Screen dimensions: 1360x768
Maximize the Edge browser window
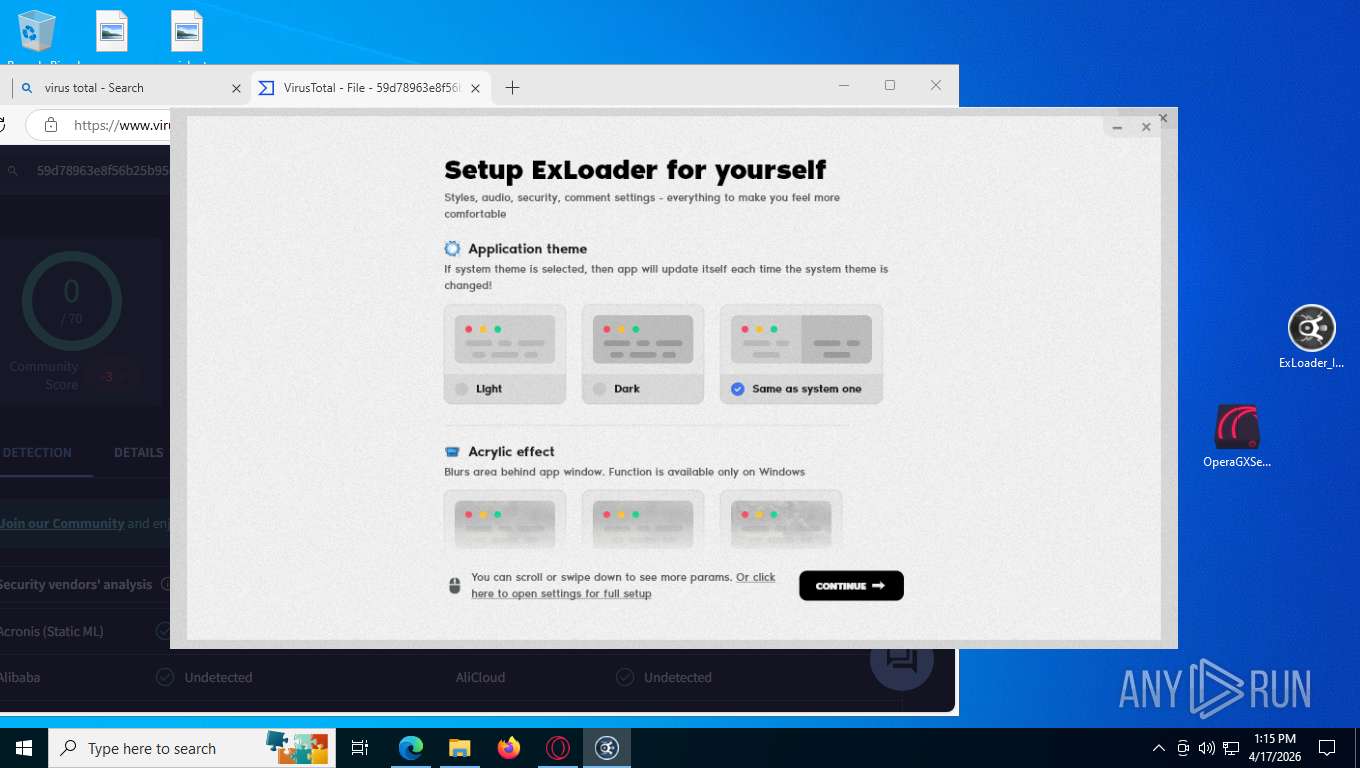(889, 86)
